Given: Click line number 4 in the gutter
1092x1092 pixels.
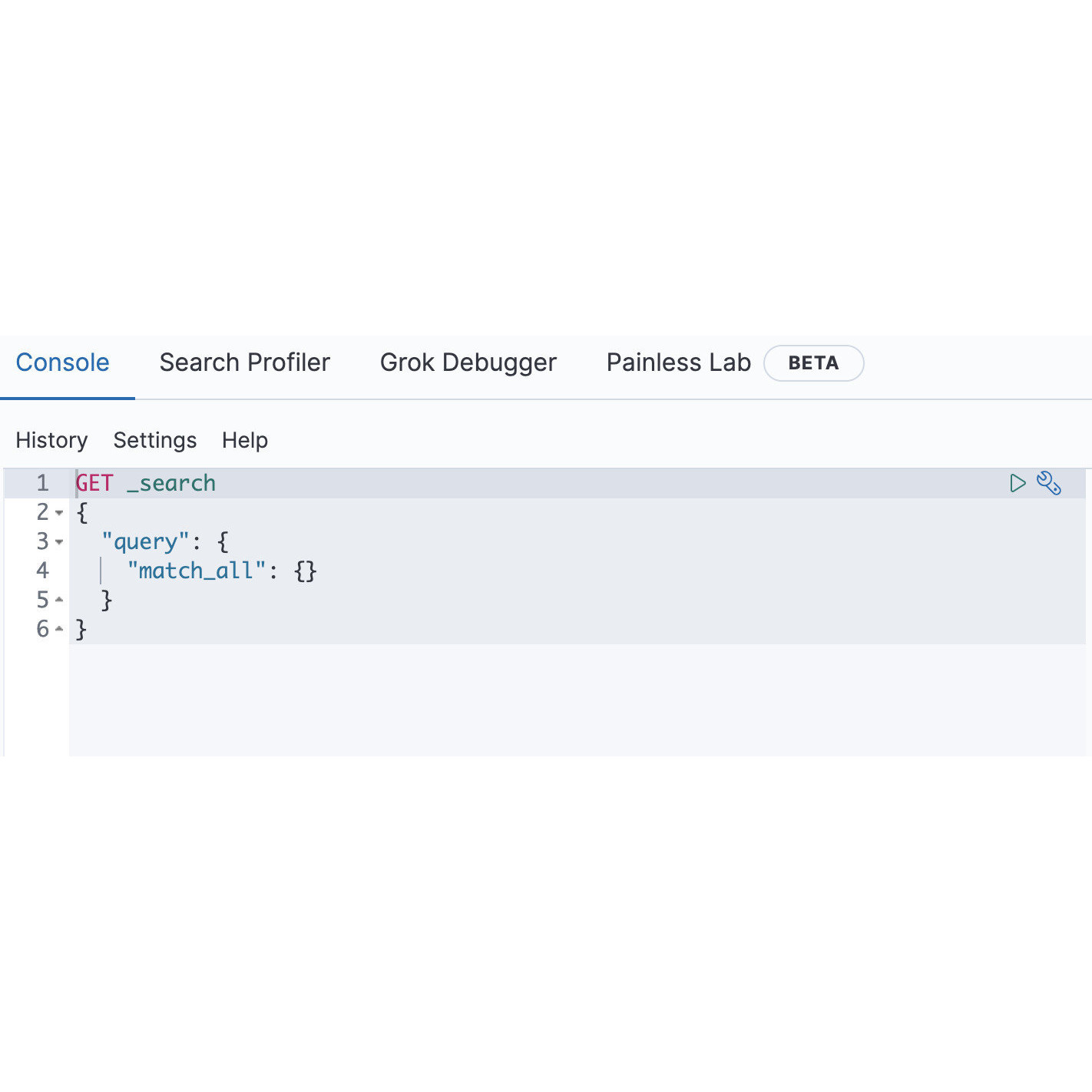Looking at the screenshot, I should [42, 571].
